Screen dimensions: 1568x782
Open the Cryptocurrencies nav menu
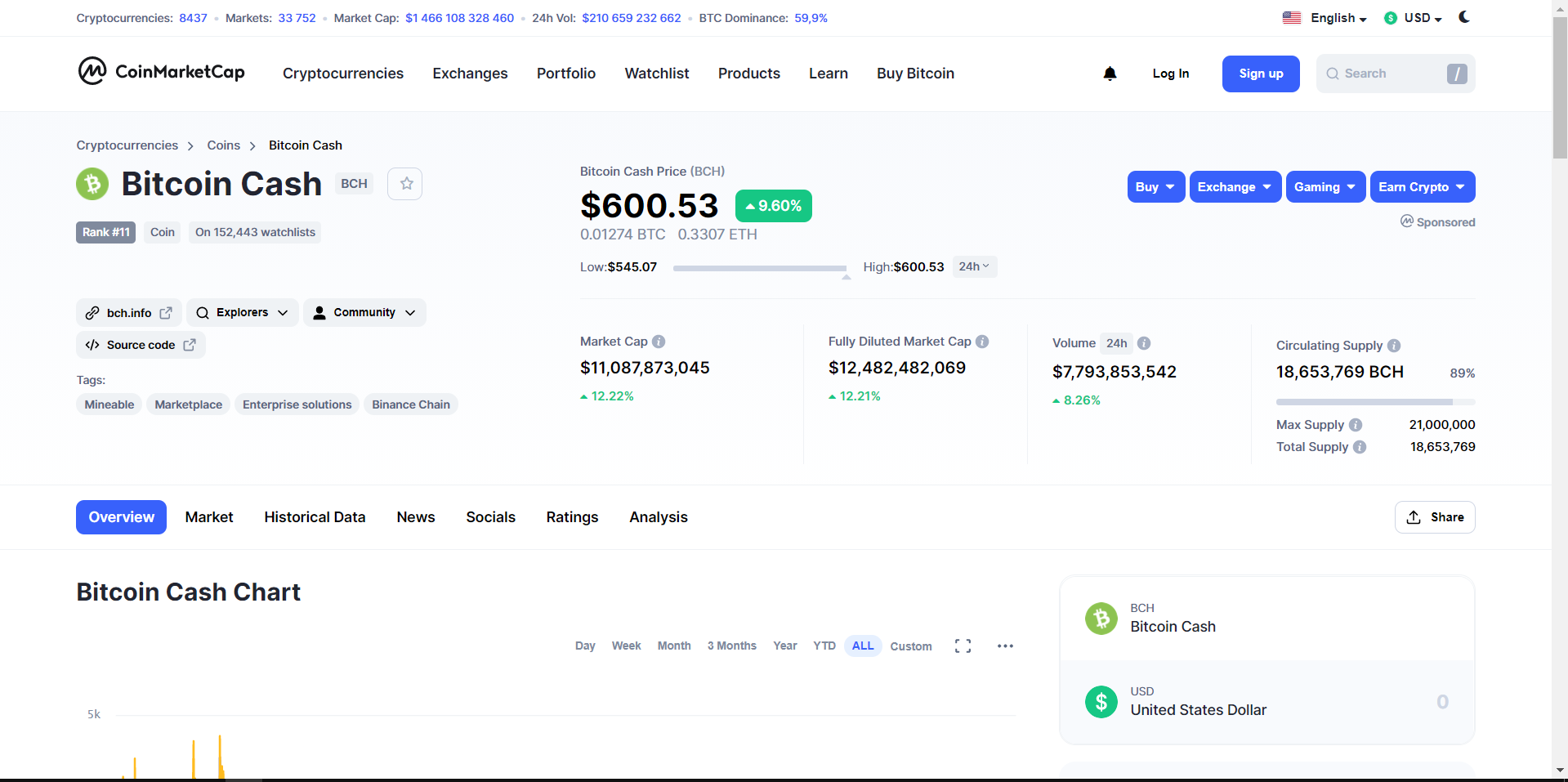(343, 74)
